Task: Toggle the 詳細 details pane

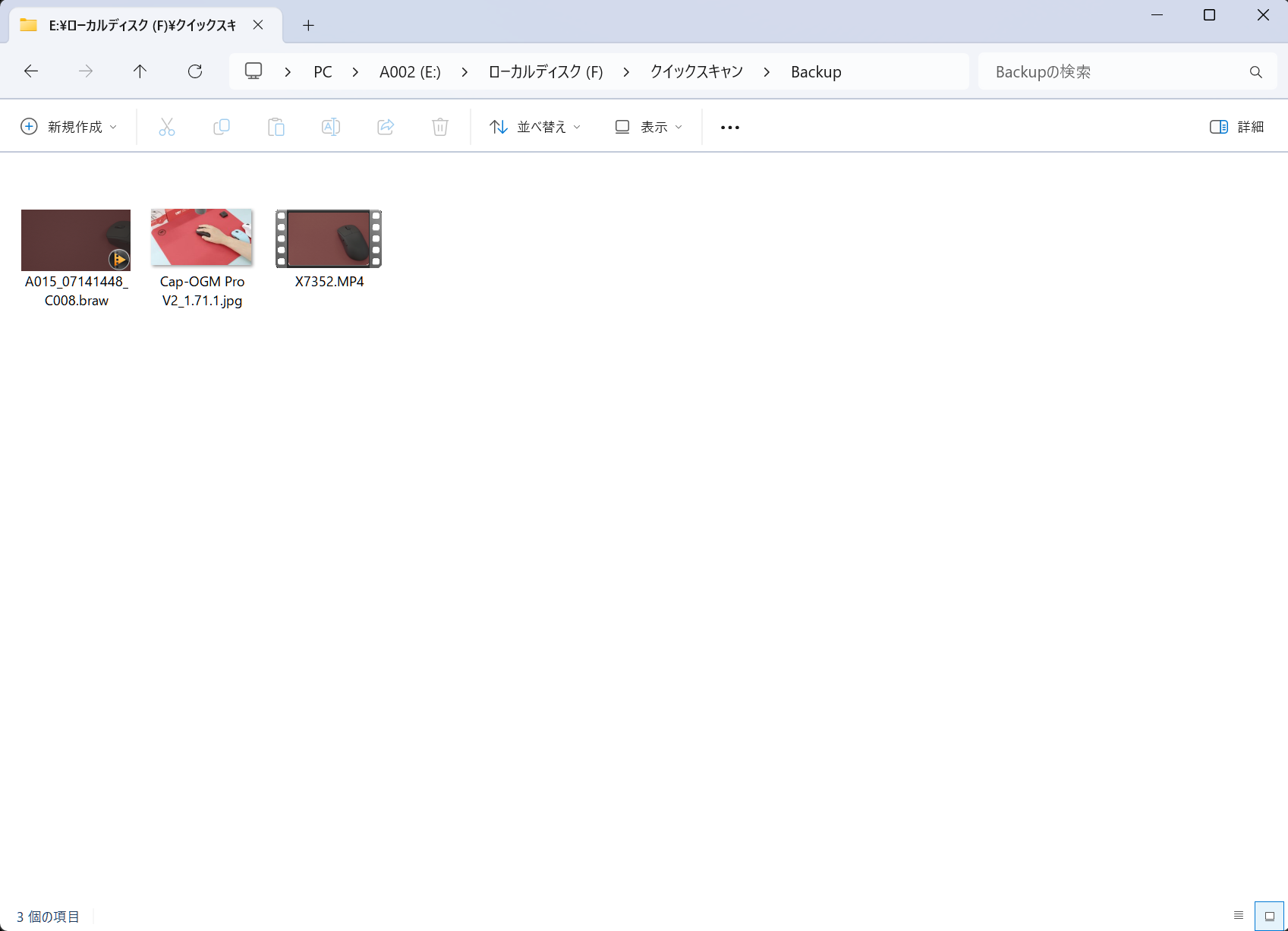Action: click(x=1236, y=127)
